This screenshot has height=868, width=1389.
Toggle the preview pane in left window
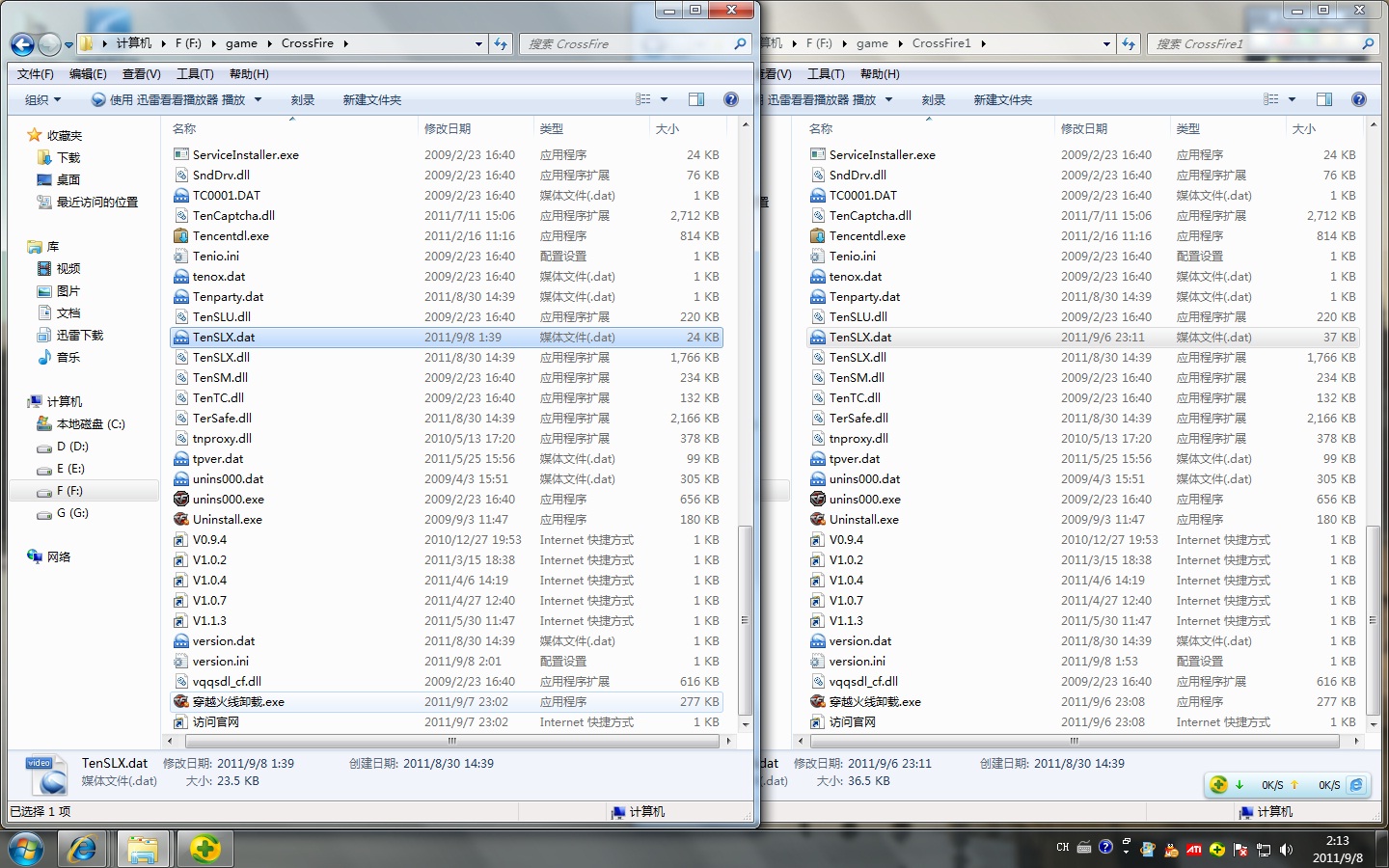pyautogui.click(x=696, y=99)
